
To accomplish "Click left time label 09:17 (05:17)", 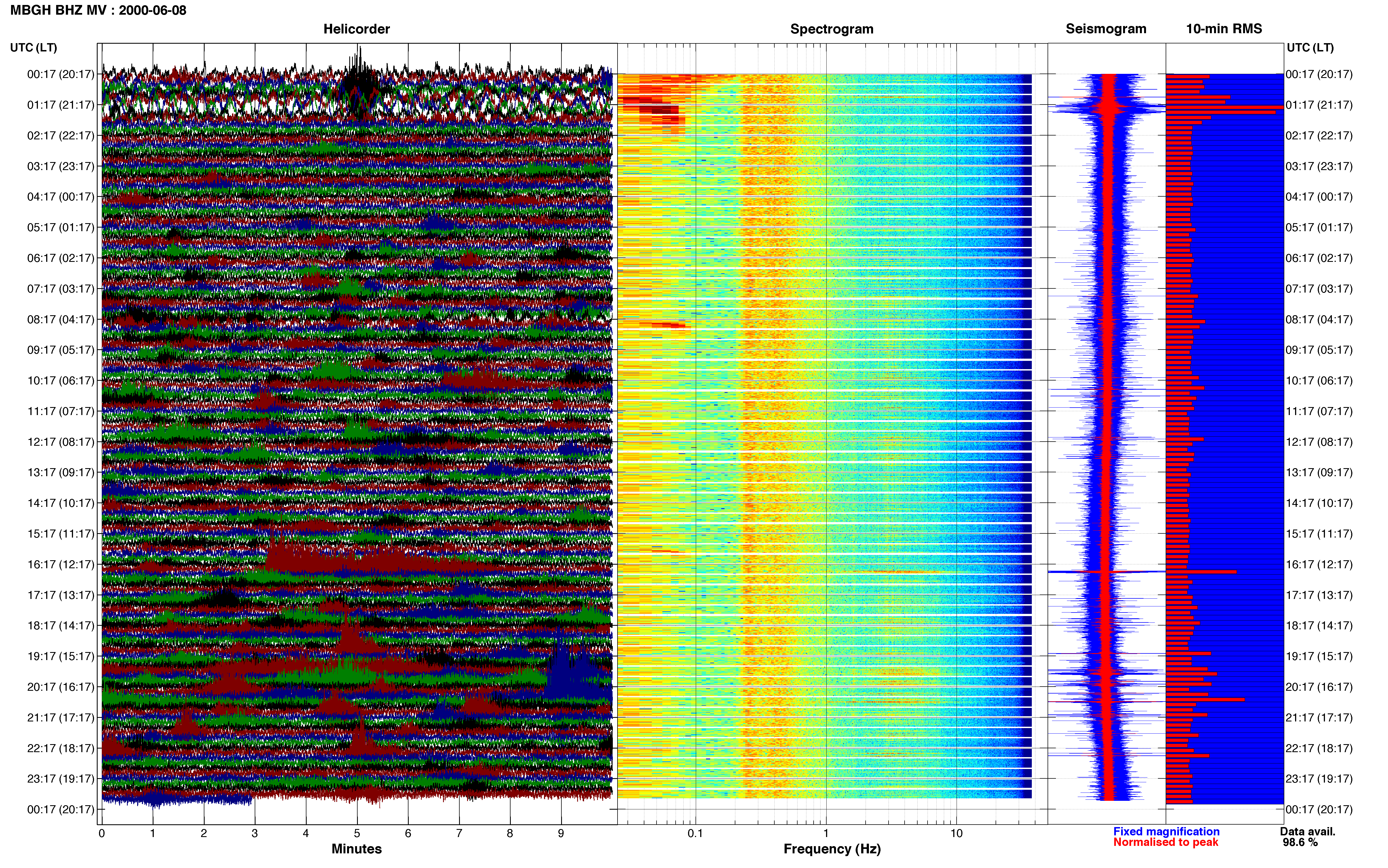I will click(61, 350).
